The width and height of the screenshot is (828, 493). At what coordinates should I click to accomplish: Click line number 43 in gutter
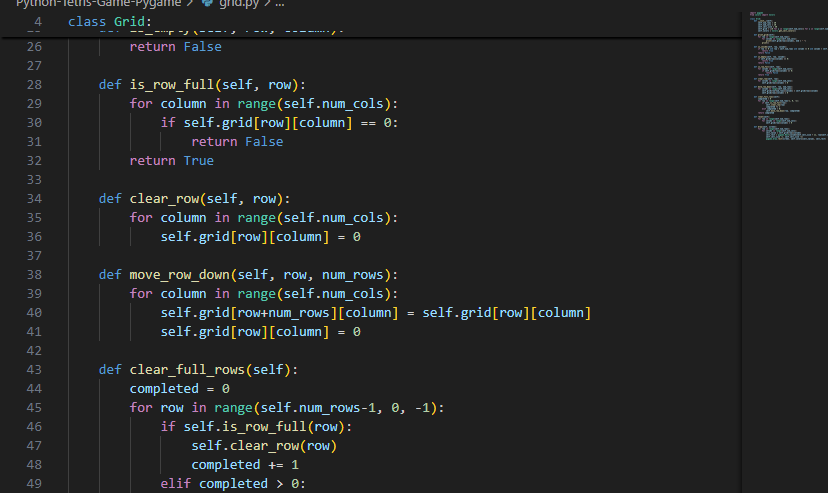pos(34,370)
